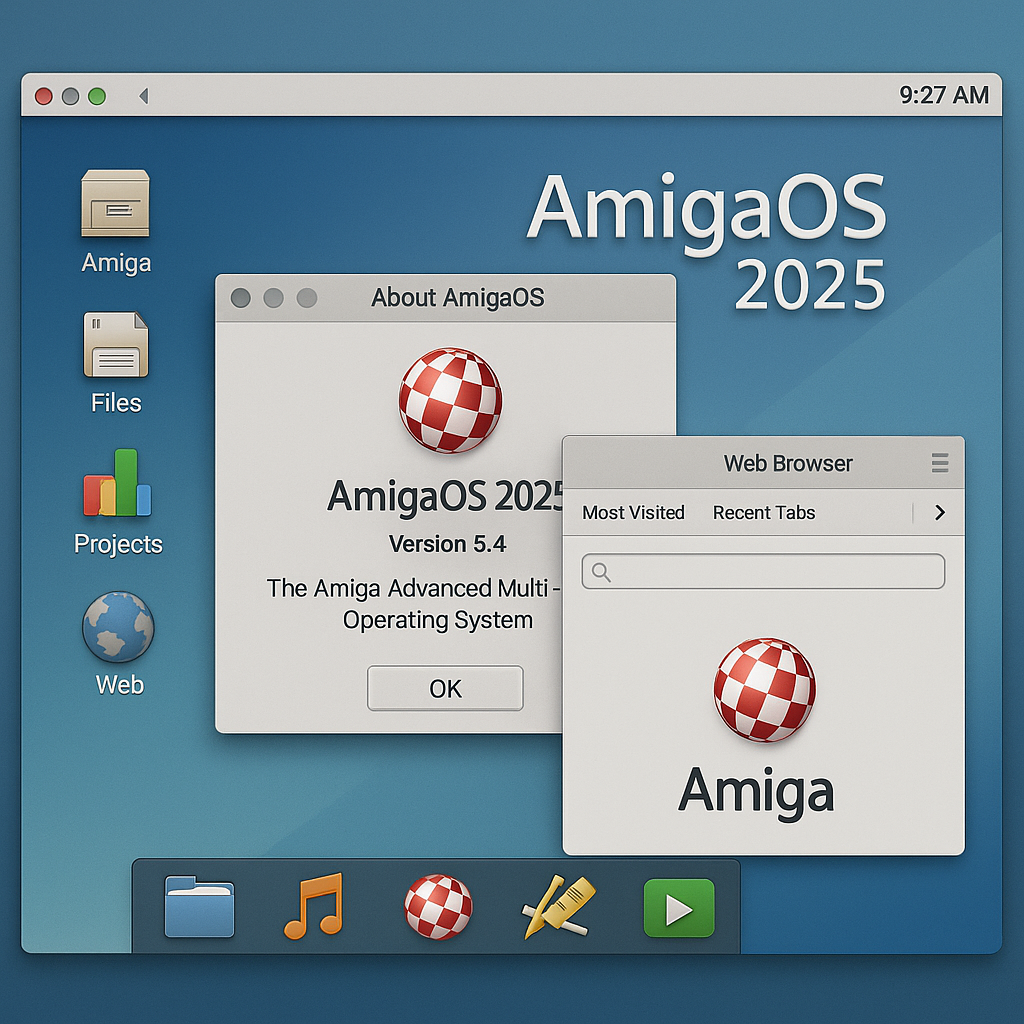Screen dimensions: 1024x1024
Task: Click the green zoom button in top bar
Action: pos(97,96)
